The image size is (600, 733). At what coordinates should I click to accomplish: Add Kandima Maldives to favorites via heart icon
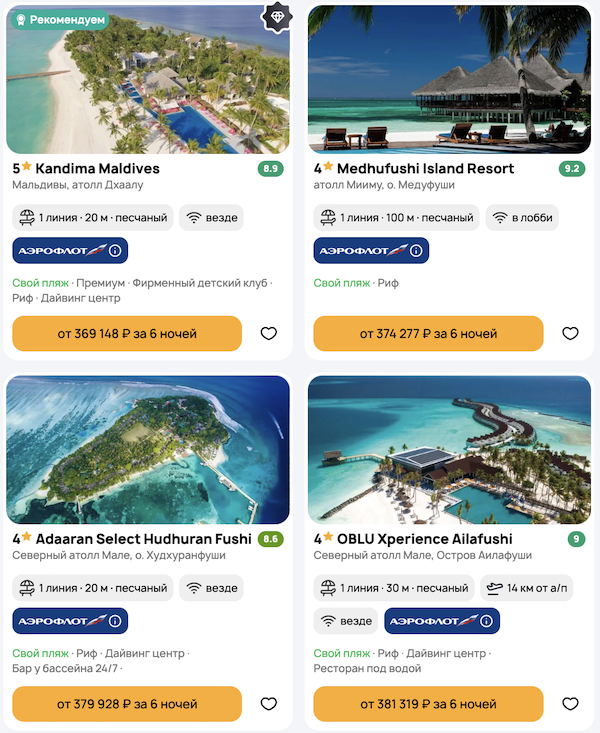(268, 333)
